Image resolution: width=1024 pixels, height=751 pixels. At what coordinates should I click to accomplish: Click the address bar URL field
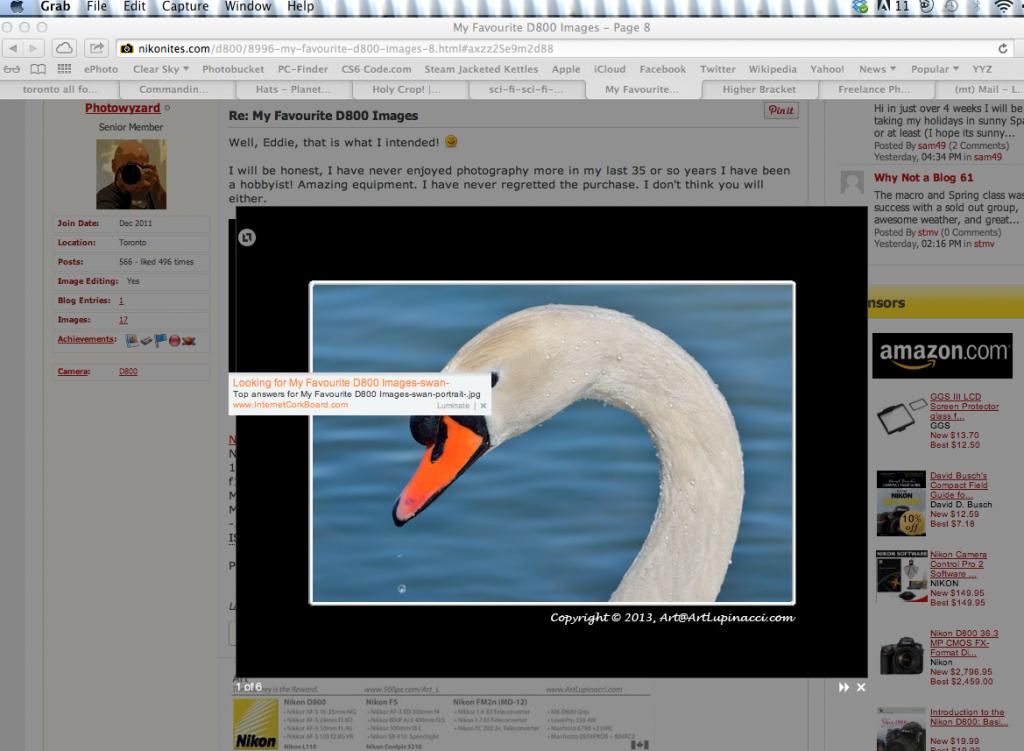560,48
